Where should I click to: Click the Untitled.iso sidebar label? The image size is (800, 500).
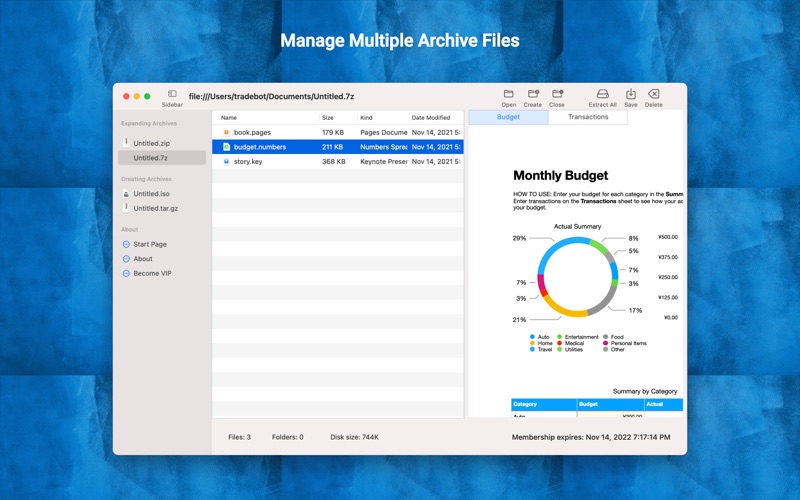(x=151, y=194)
